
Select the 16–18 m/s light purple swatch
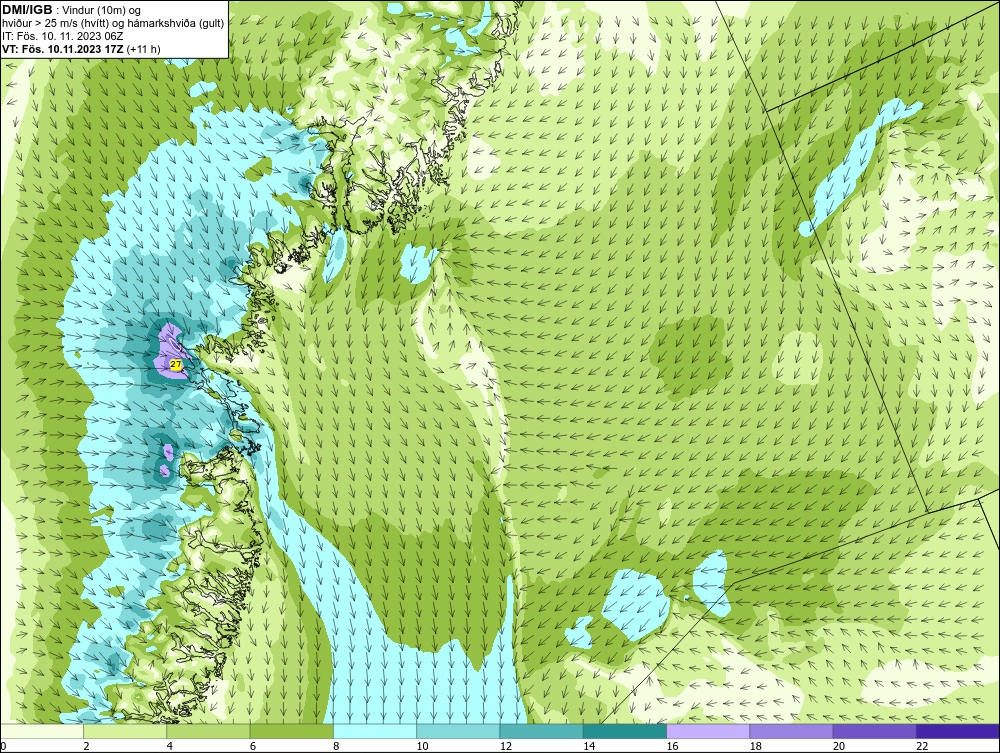(x=708, y=731)
